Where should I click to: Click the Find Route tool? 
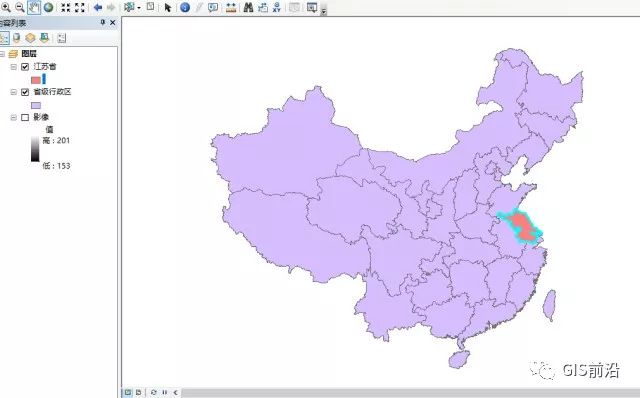tap(263, 7)
